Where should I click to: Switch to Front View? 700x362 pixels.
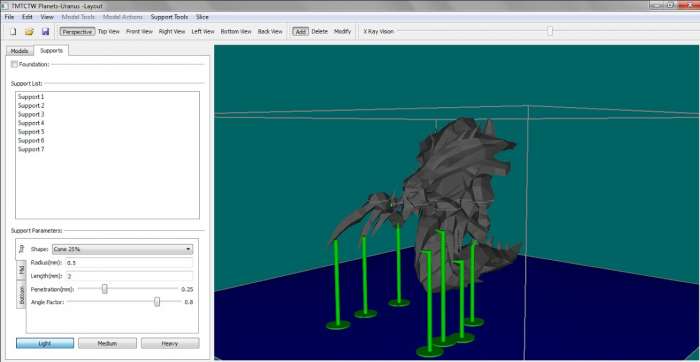point(139,32)
